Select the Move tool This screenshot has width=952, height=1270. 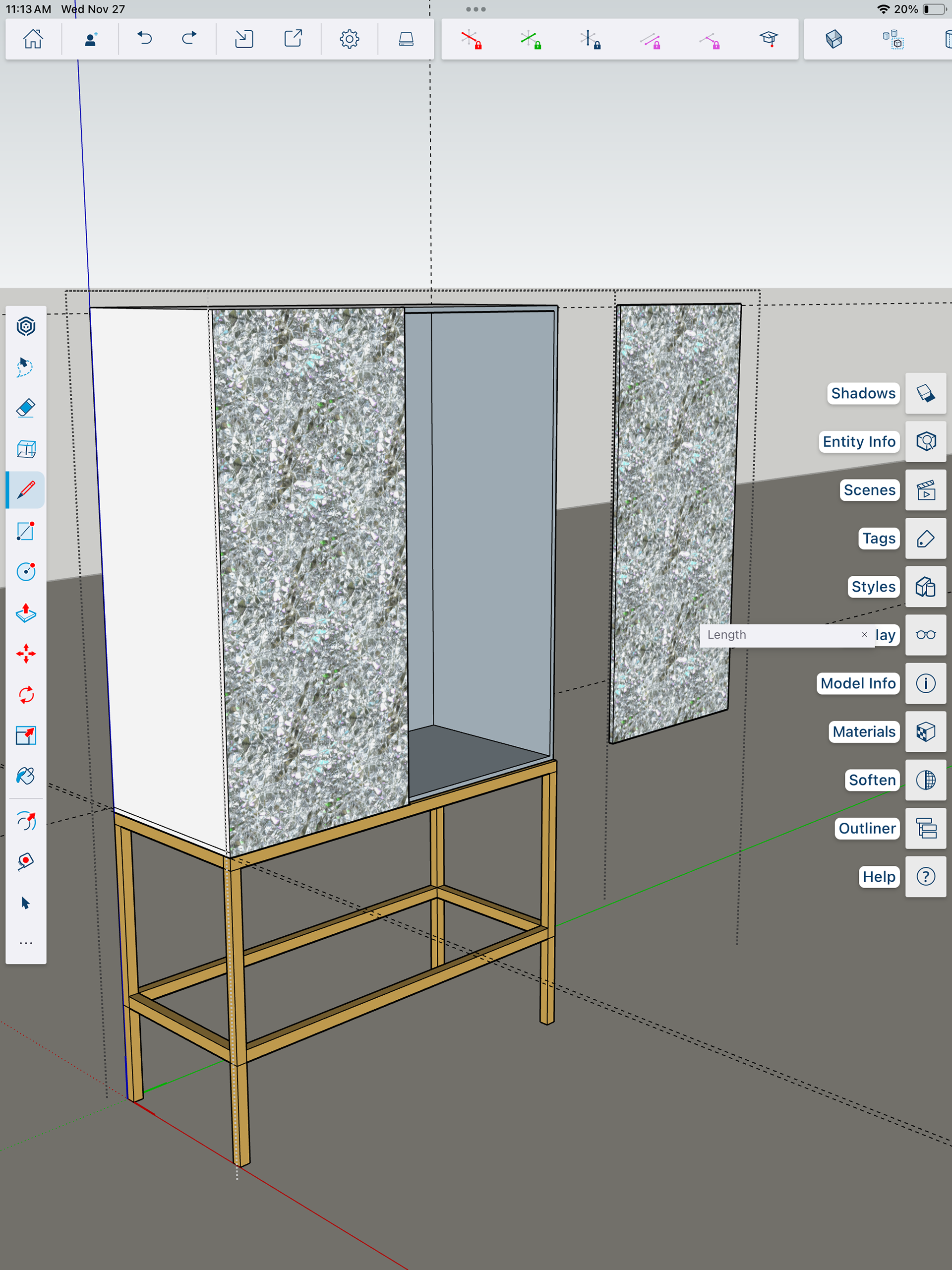pos(26,654)
